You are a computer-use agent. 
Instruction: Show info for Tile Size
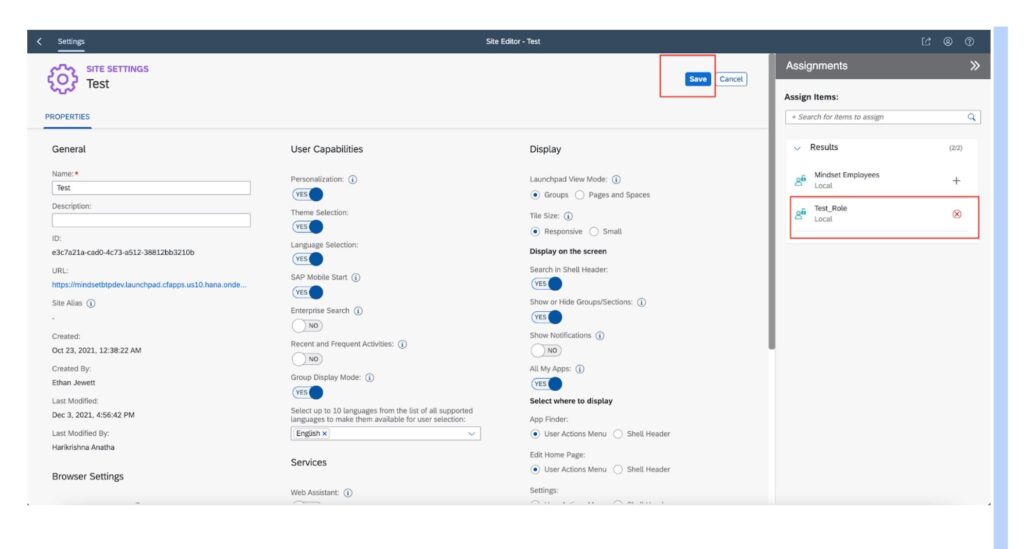coord(568,216)
